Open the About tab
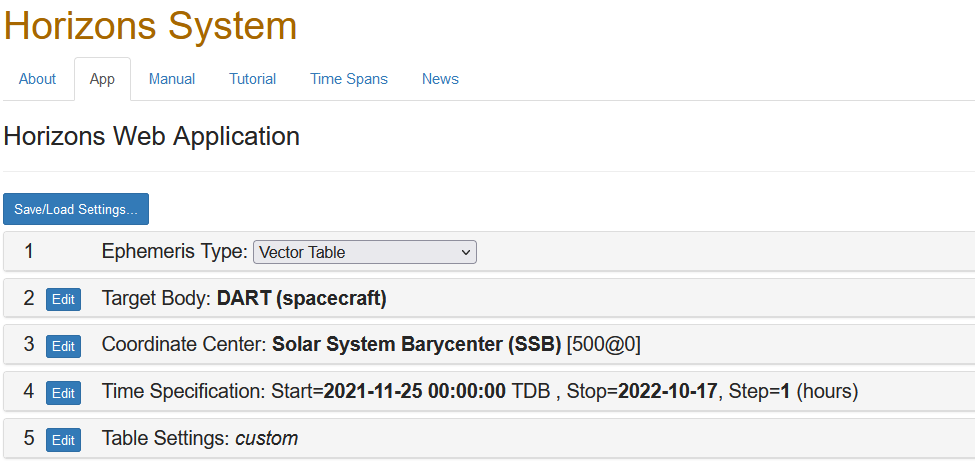 (x=37, y=79)
